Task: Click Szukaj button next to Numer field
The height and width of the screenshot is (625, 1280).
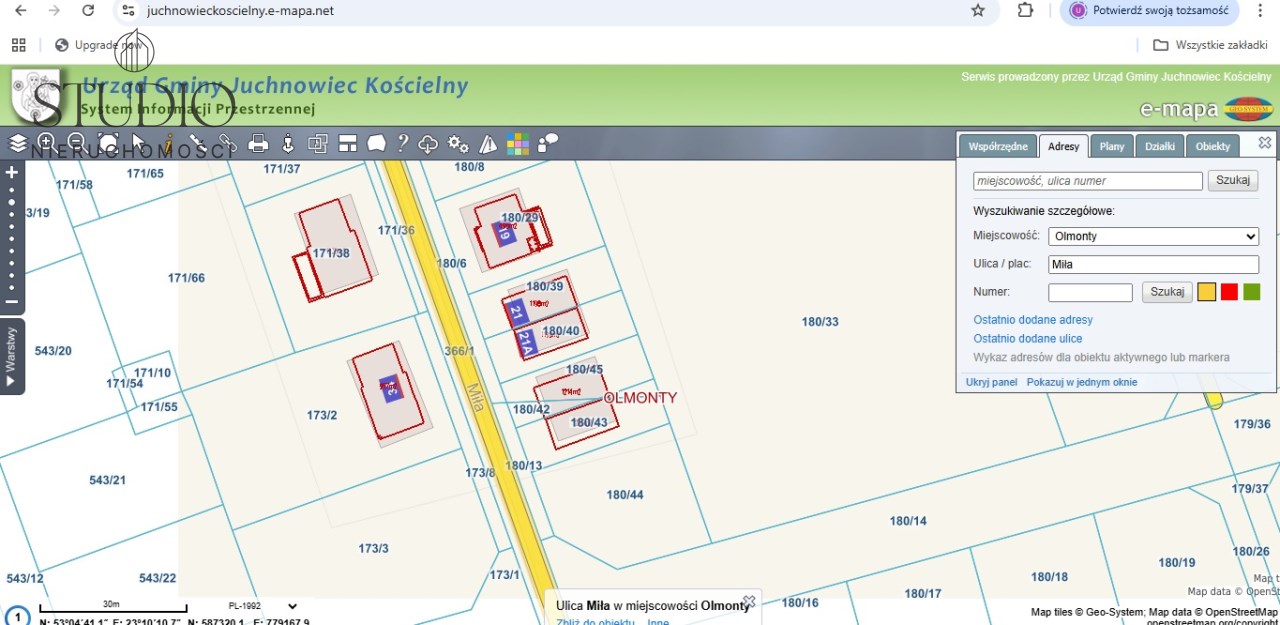Action: 1167,292
